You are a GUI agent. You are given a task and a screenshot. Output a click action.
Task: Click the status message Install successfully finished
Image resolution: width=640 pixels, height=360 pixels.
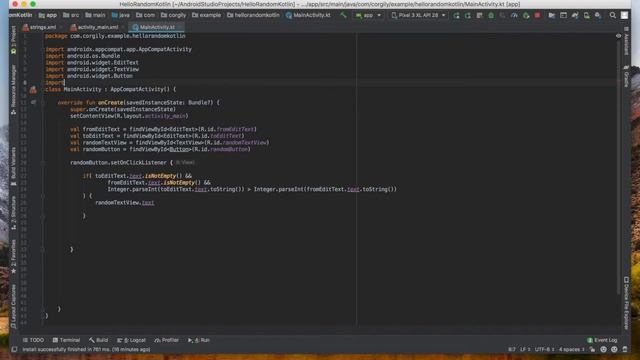(x=86, y=350)
